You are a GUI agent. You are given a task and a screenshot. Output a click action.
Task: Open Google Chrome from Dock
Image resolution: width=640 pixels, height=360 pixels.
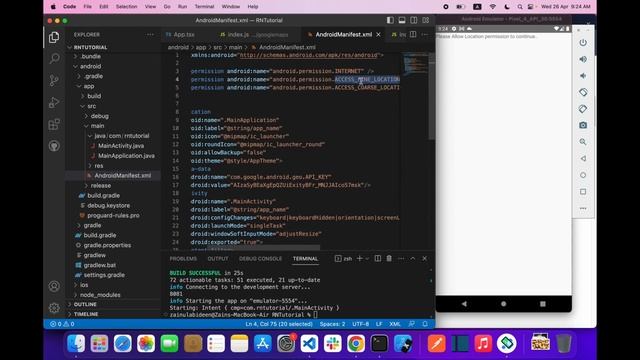click(356, 343)
